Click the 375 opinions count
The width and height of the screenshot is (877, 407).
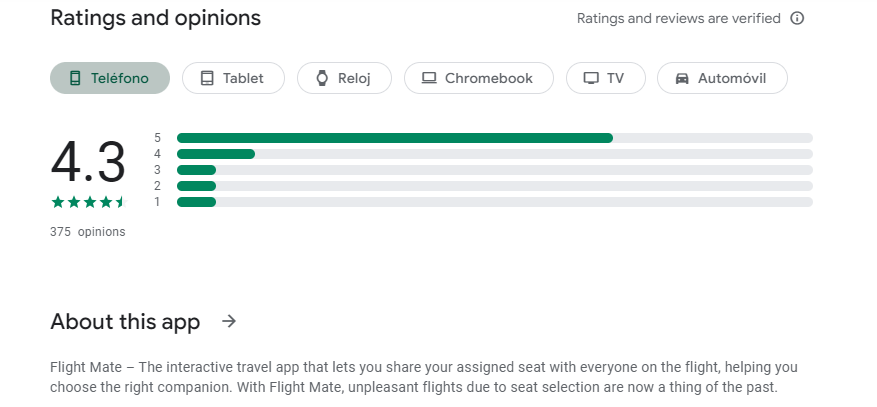pos(88,232)
